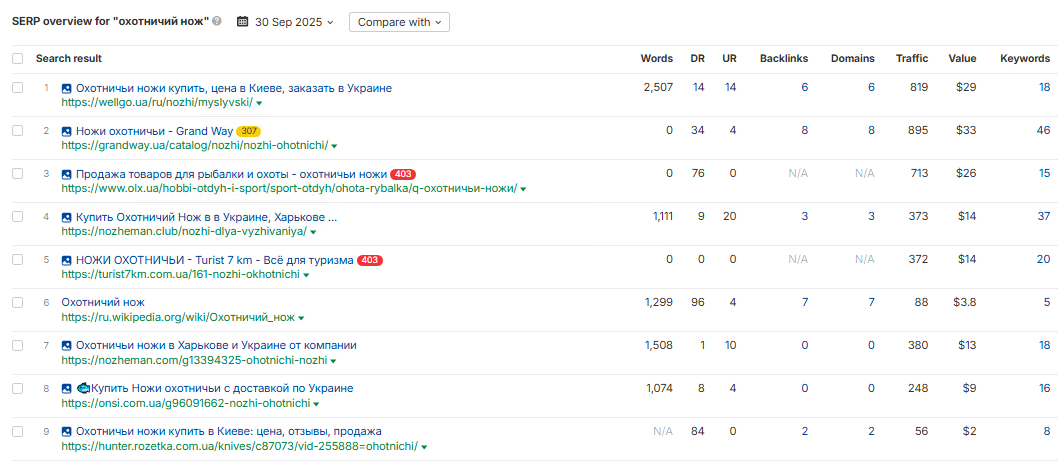Image resolution: width=1058 pixels, height=463 pixels.
Task: Open the Ножи охотничьи - Grand Way title link
Action: pos(155,131)
